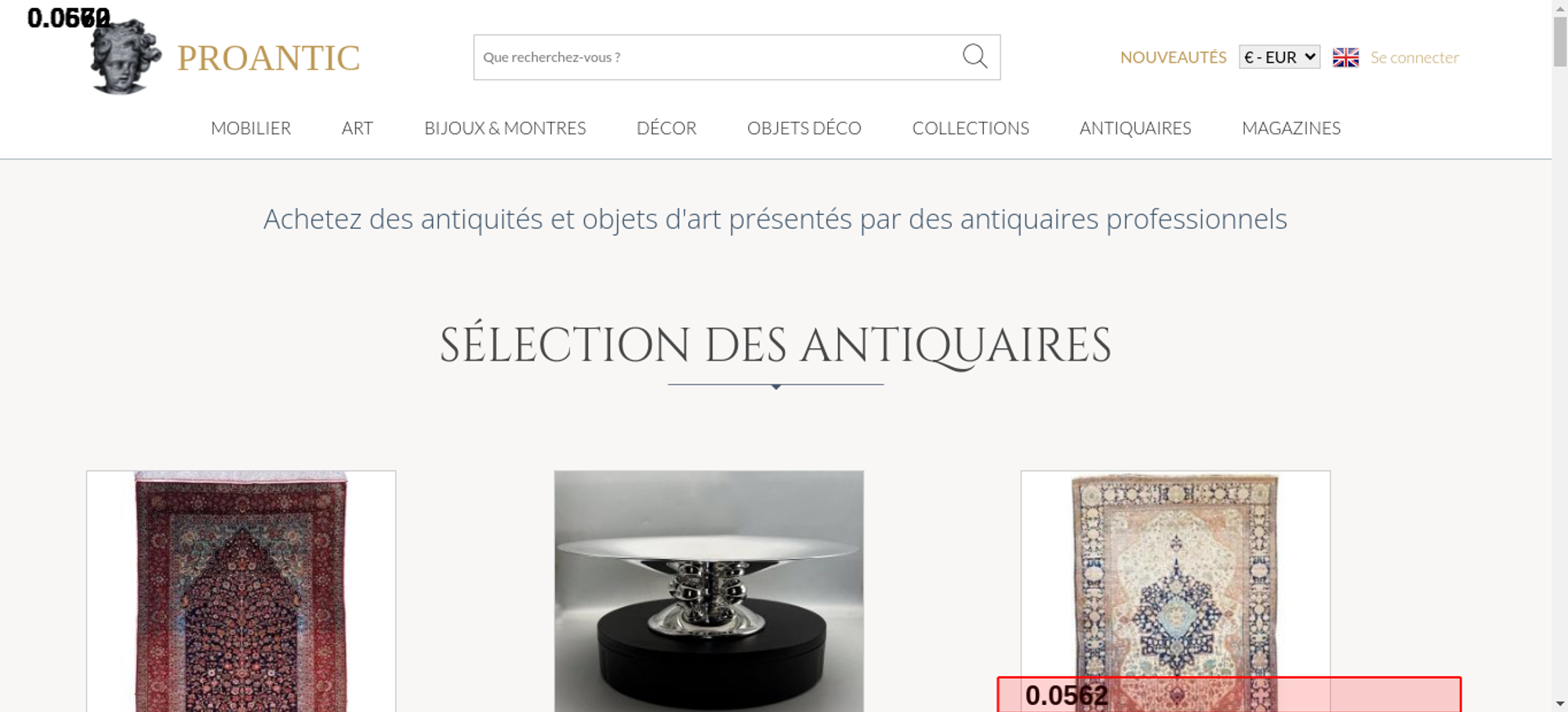Image resolution: width=1568 pixels, height=712 pixels.
Task: Click the Se connecter link
Action: coord(1414,57)
